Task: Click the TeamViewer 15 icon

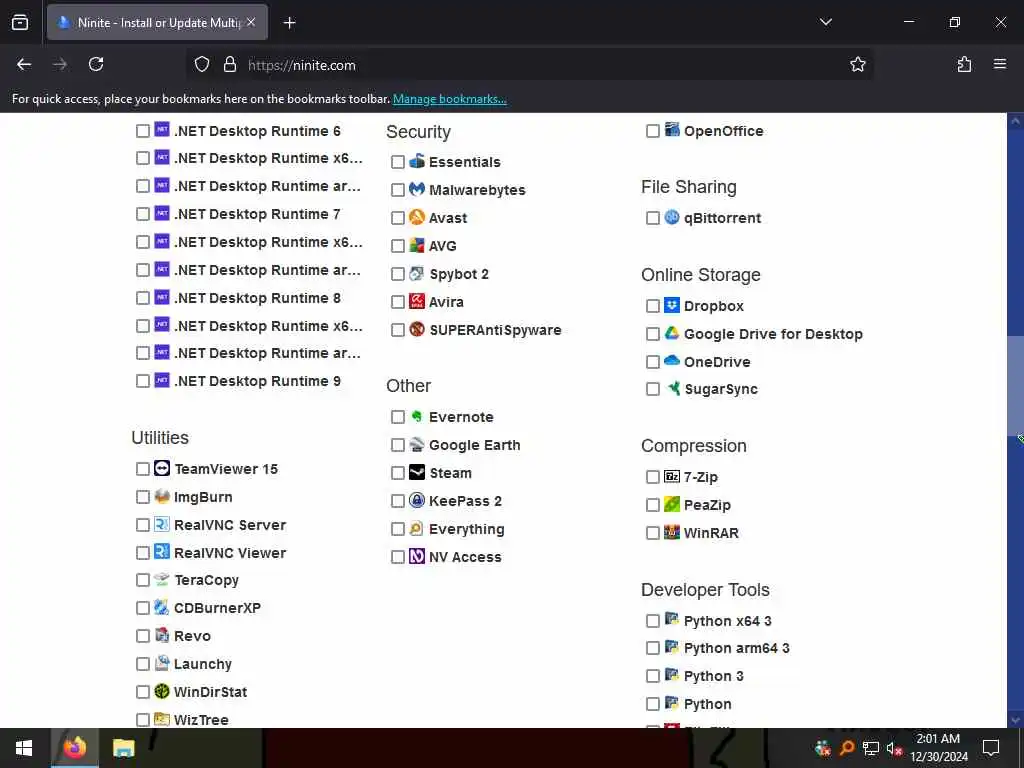Action: pos(162,468)
